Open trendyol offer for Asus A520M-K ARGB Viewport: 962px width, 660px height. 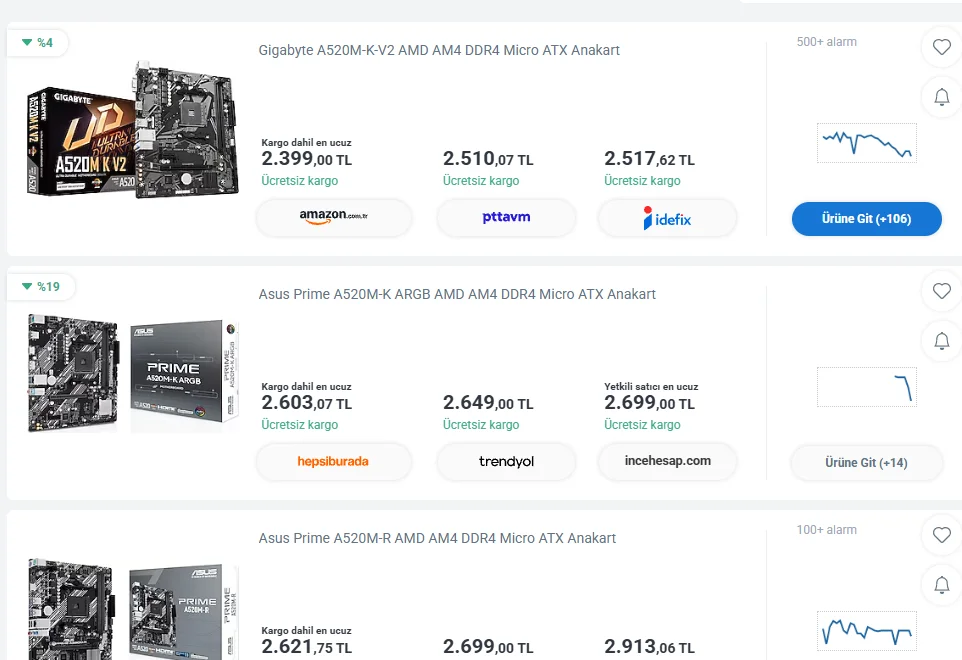click(506, 461)
